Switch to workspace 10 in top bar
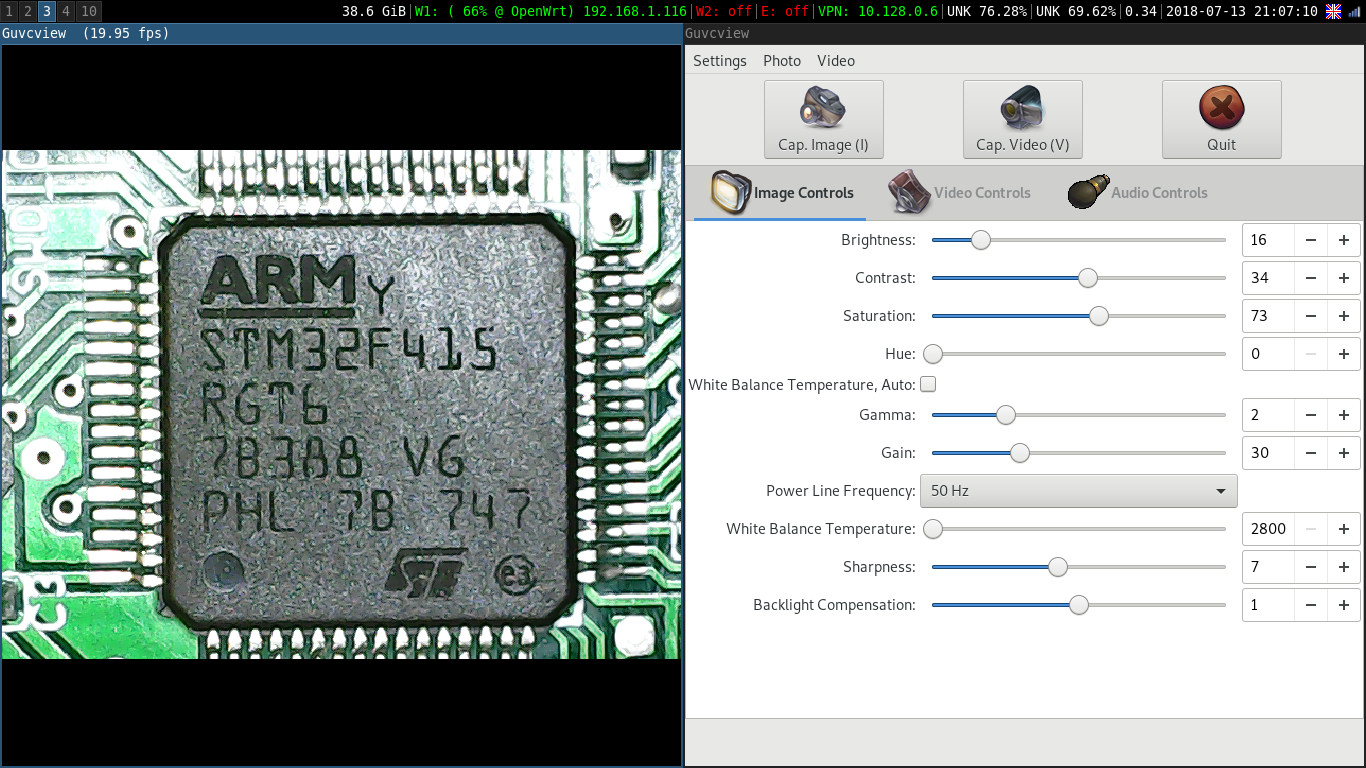The image size is (1366, 768). tap(89, 11)
